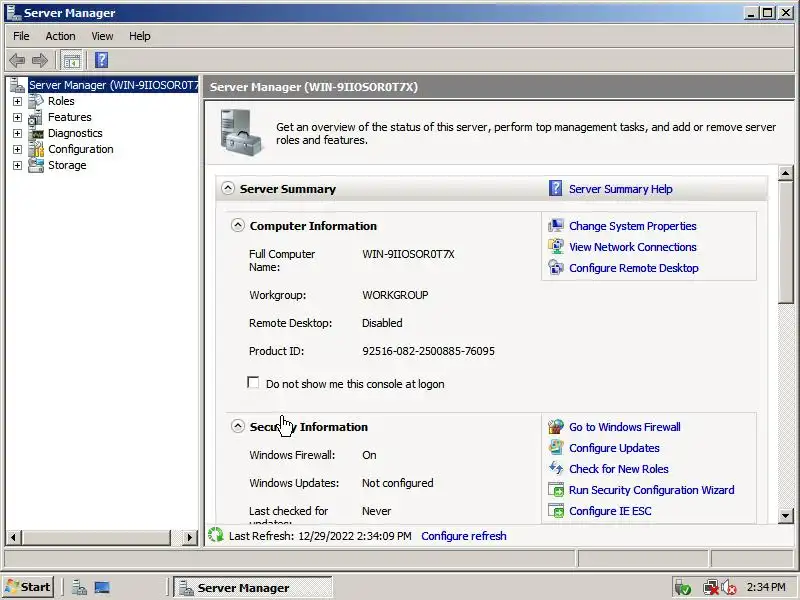Open the View Network Connections link
The image size is (800, 600).
click(633, 247)
